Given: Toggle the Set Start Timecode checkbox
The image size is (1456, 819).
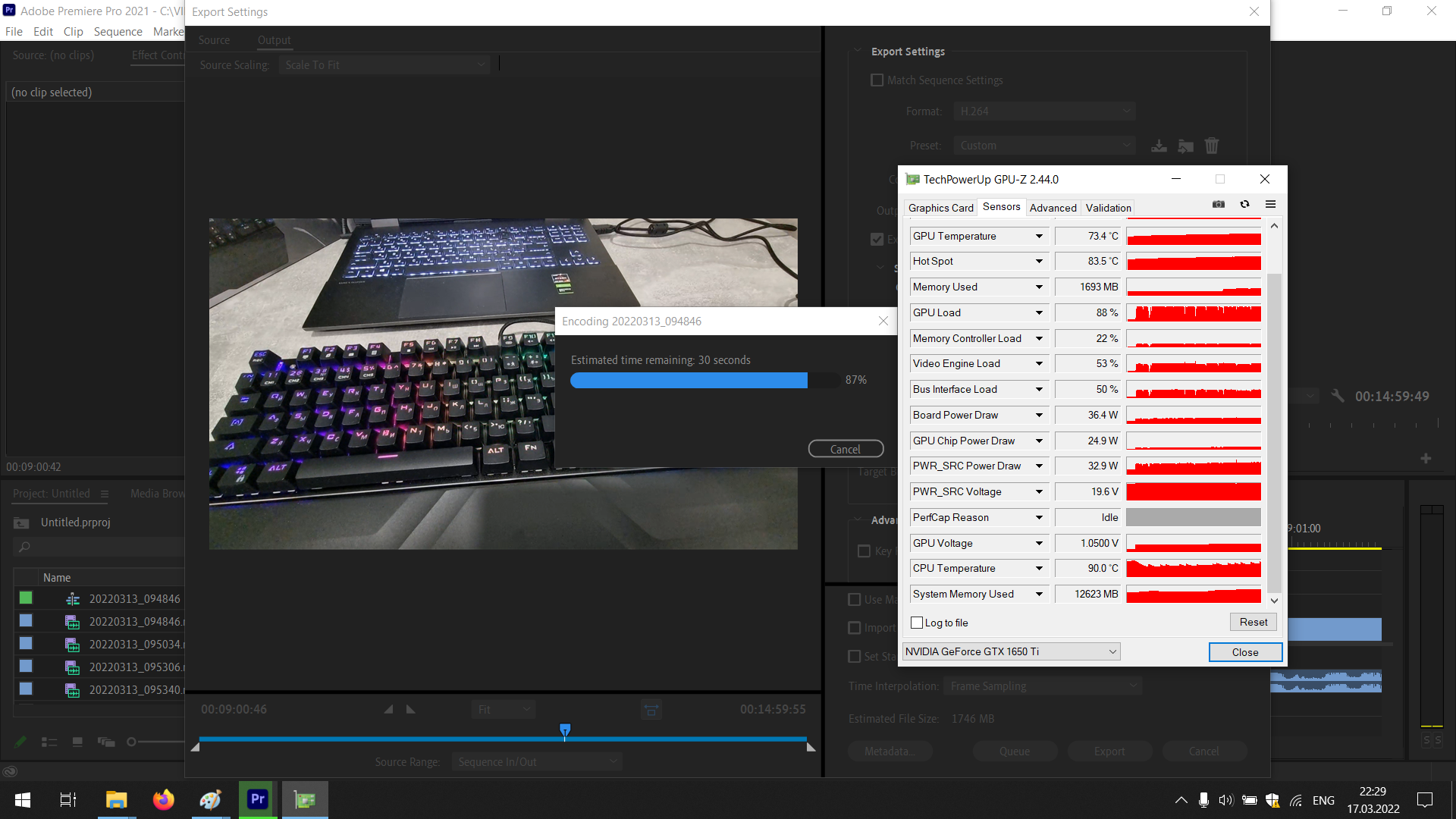Looking at the screenshot, I should [855, 657].
